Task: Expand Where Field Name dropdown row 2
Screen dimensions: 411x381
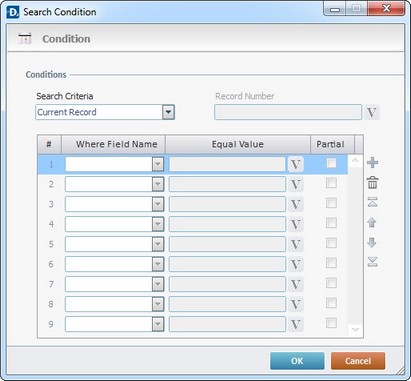Action: point(158,184)
